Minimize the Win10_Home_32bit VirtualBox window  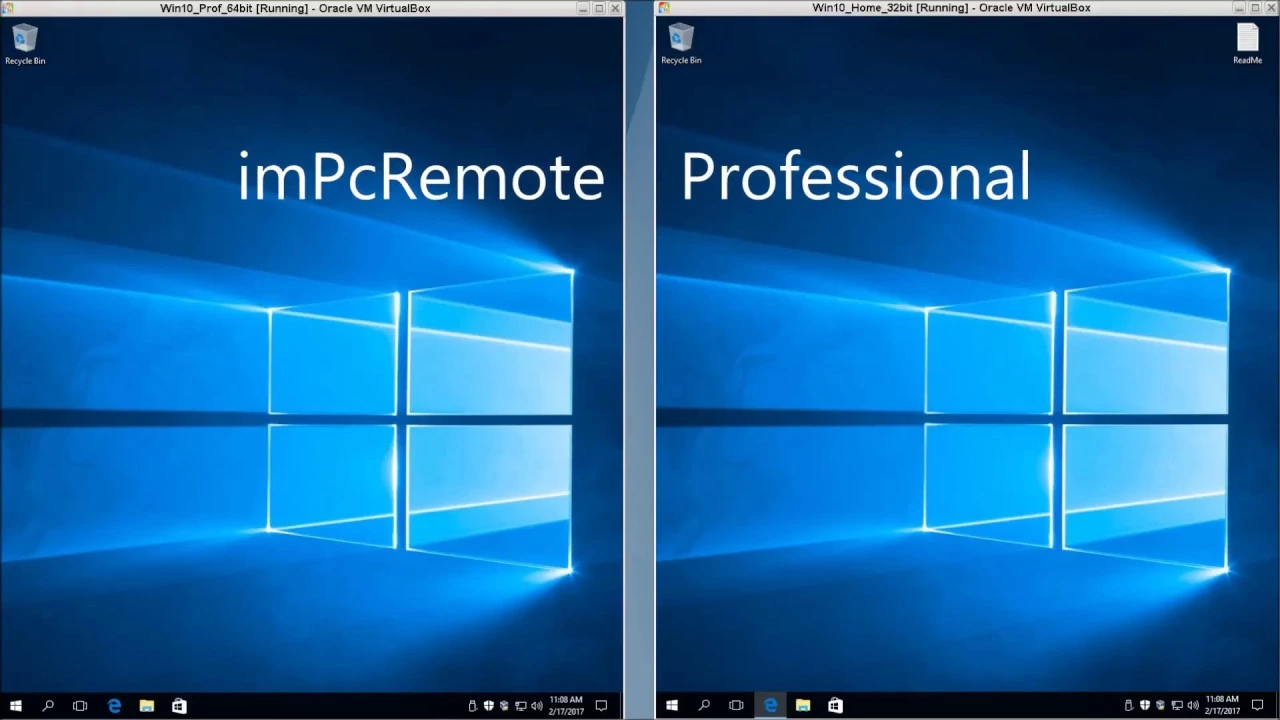(1240, 8)
